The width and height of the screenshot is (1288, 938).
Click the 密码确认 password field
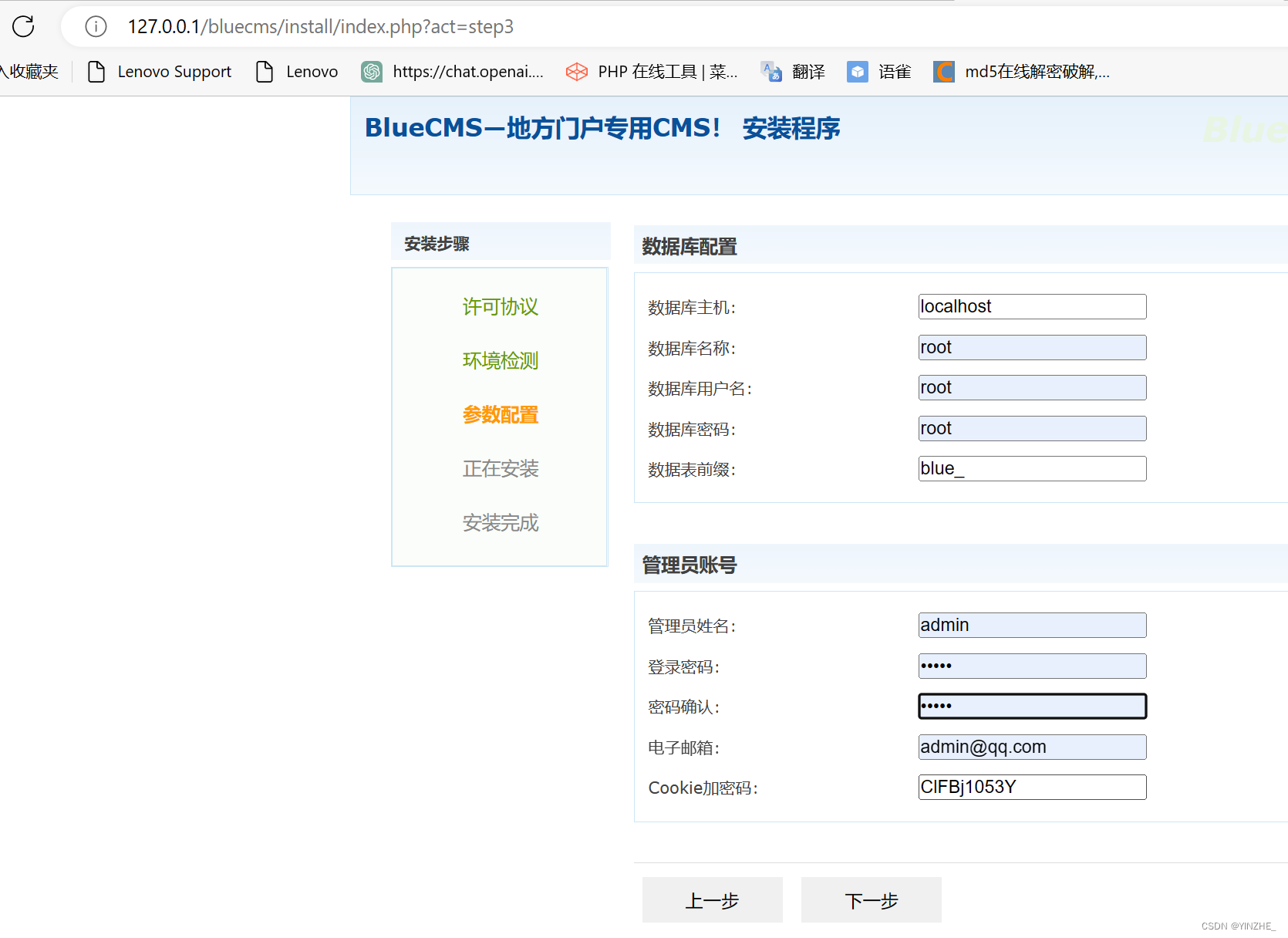click(x=1032, y=706)
